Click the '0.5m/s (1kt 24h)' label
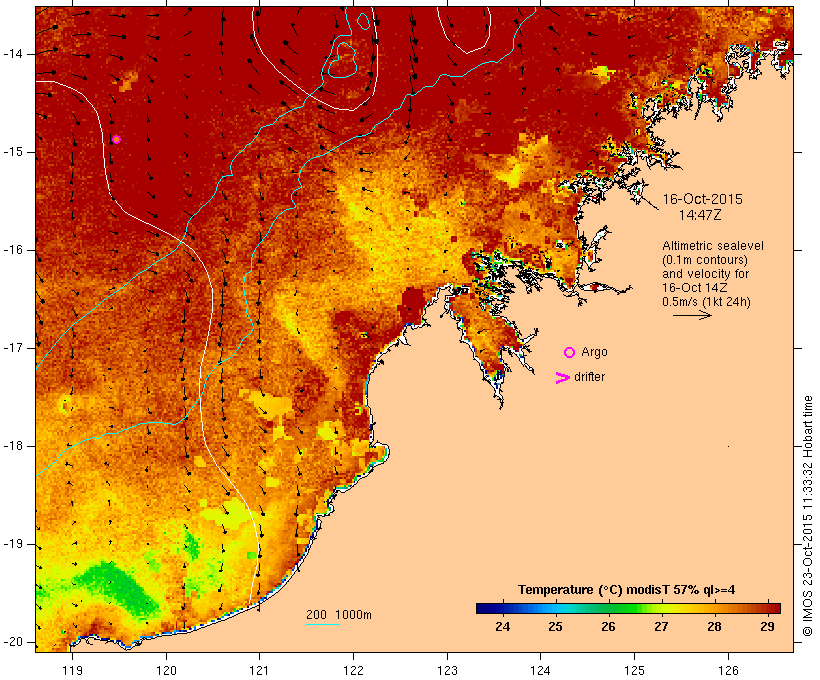The height and width of the screenshot is (680, 820). (706, 302)
